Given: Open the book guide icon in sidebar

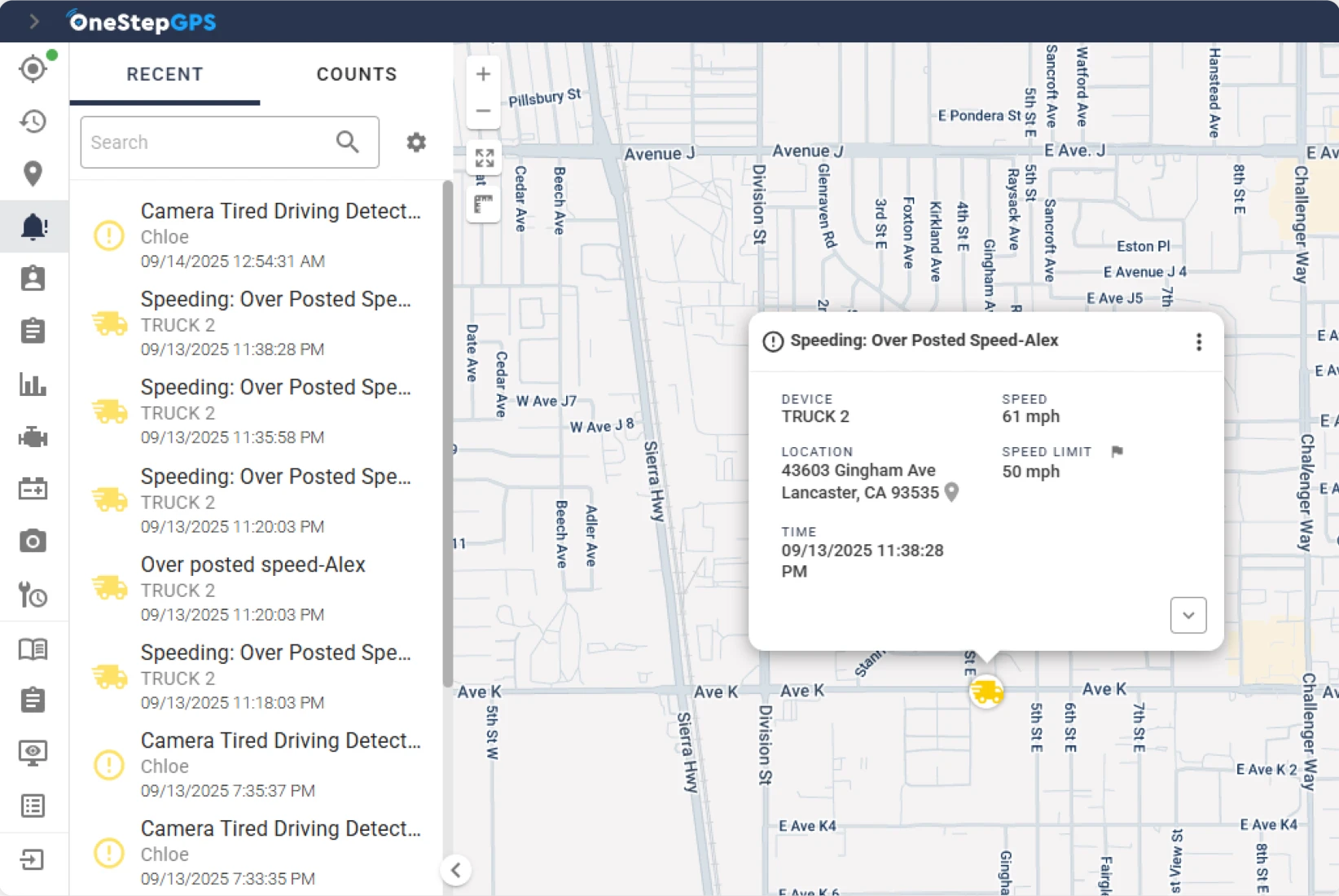Looking at the screenshot, I should pyautogui.click(x=33, y=649).
